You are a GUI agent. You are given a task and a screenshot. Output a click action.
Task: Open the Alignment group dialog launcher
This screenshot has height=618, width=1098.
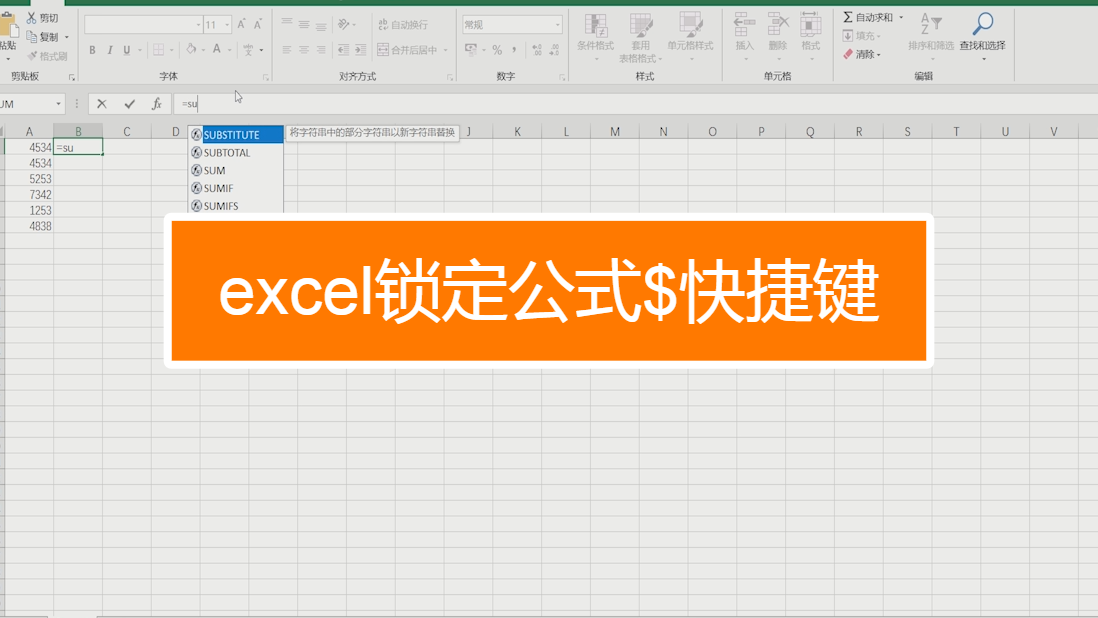[450, 77]
